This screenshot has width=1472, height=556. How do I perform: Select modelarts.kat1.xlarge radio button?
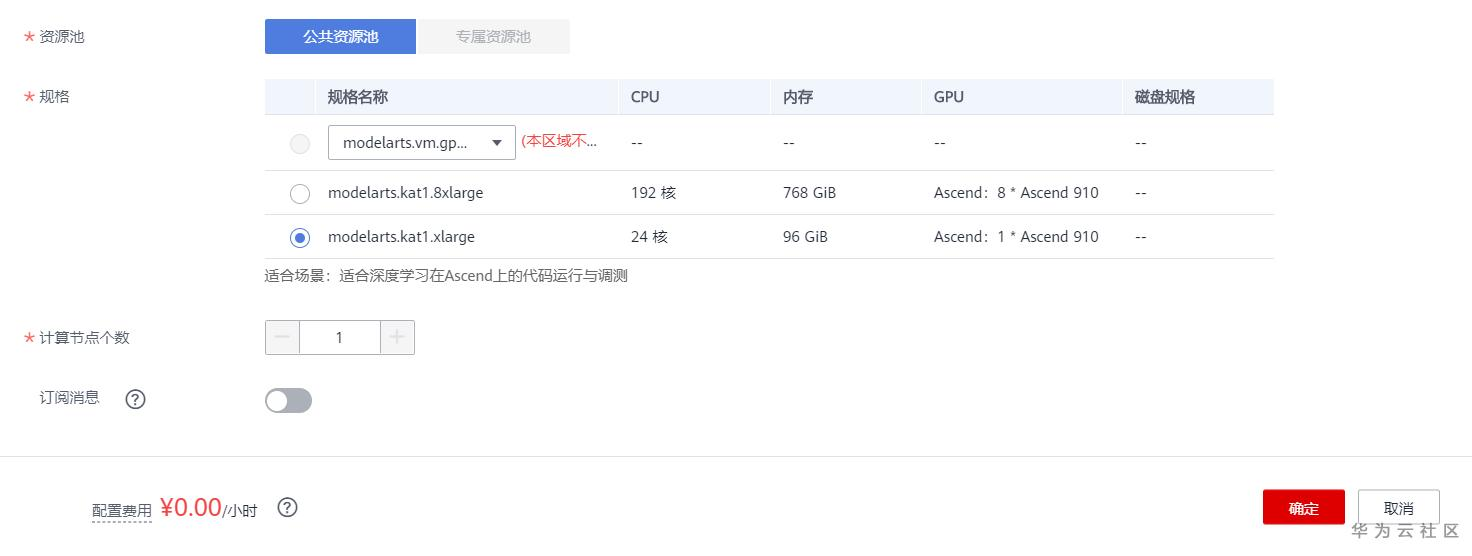click(299, 237)
